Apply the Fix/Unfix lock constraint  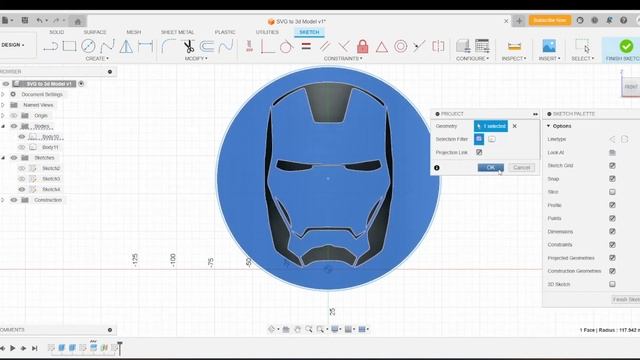click(x=362, y=47)
